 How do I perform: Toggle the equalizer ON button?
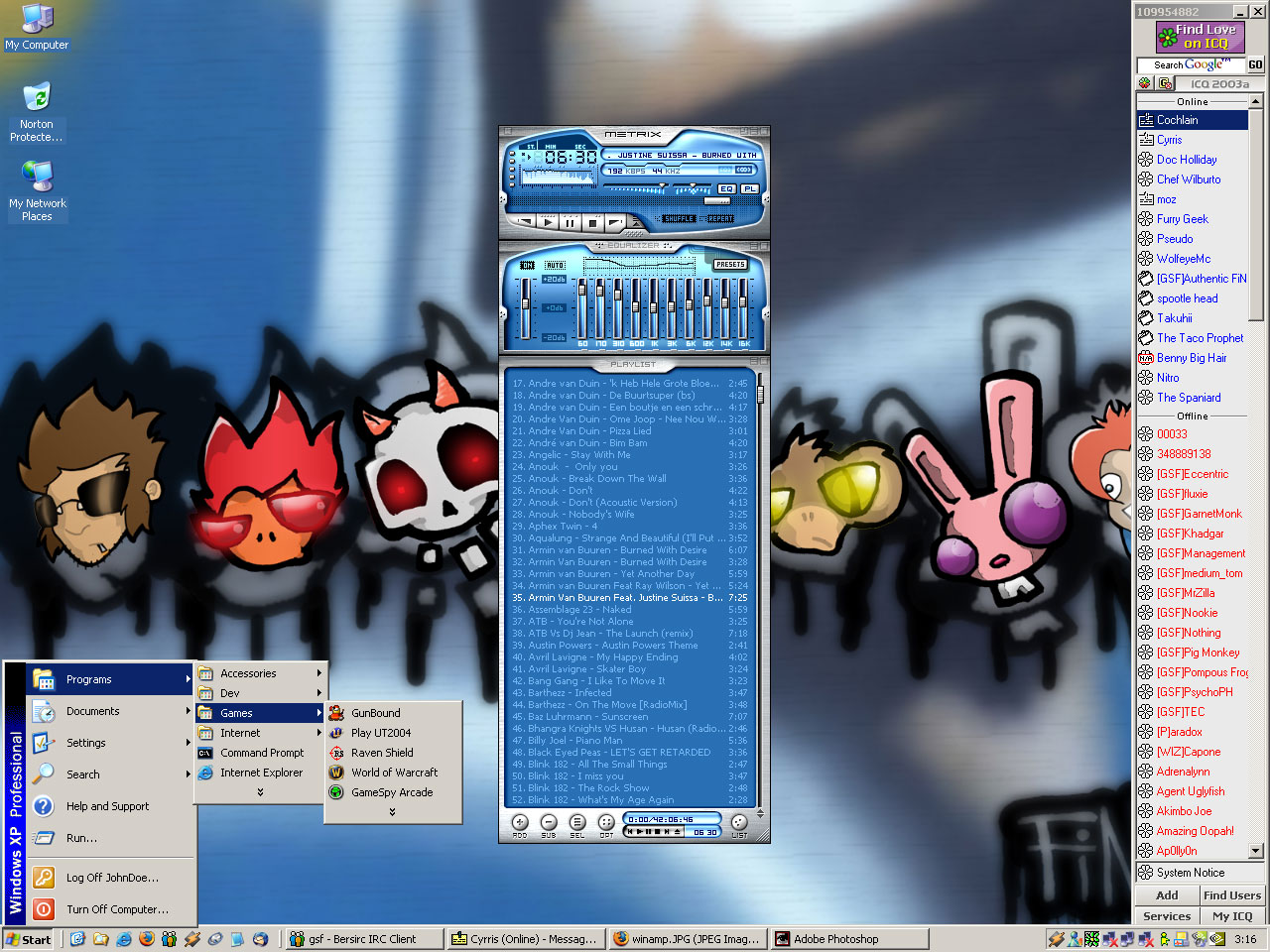point(528,265)
